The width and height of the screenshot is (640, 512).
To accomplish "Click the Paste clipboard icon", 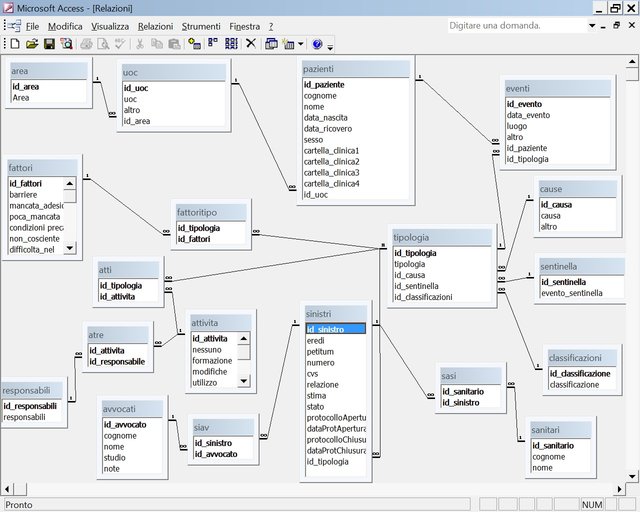I will coord(174,44).
